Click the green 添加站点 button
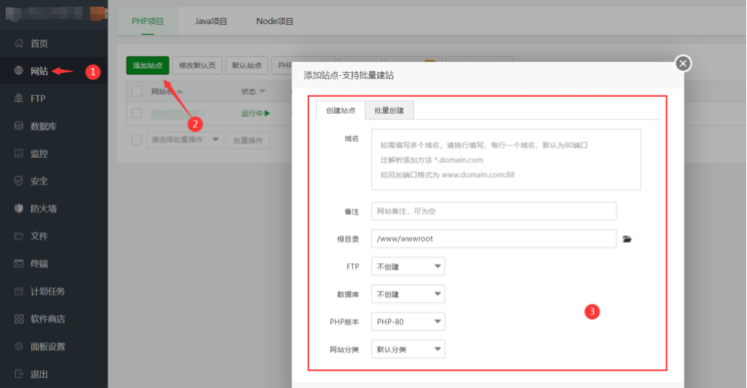The height and width of the screenshot is (388, 747). point(148,65)
